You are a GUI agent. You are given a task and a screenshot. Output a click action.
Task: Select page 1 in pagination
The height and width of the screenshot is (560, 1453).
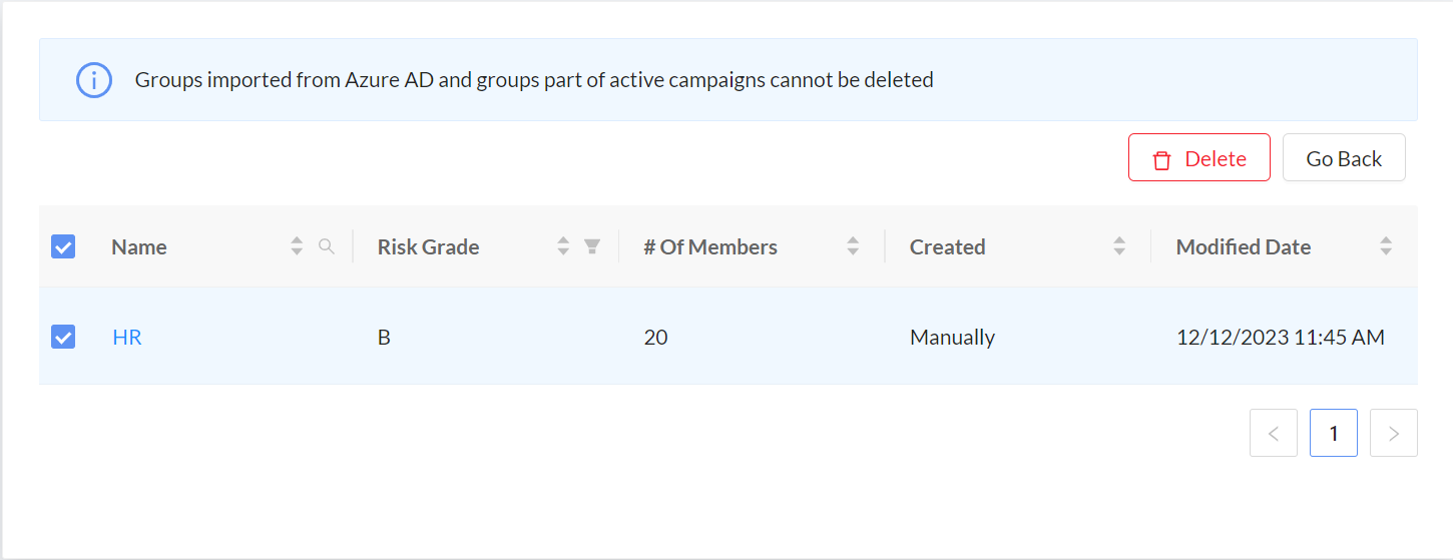1333,433
